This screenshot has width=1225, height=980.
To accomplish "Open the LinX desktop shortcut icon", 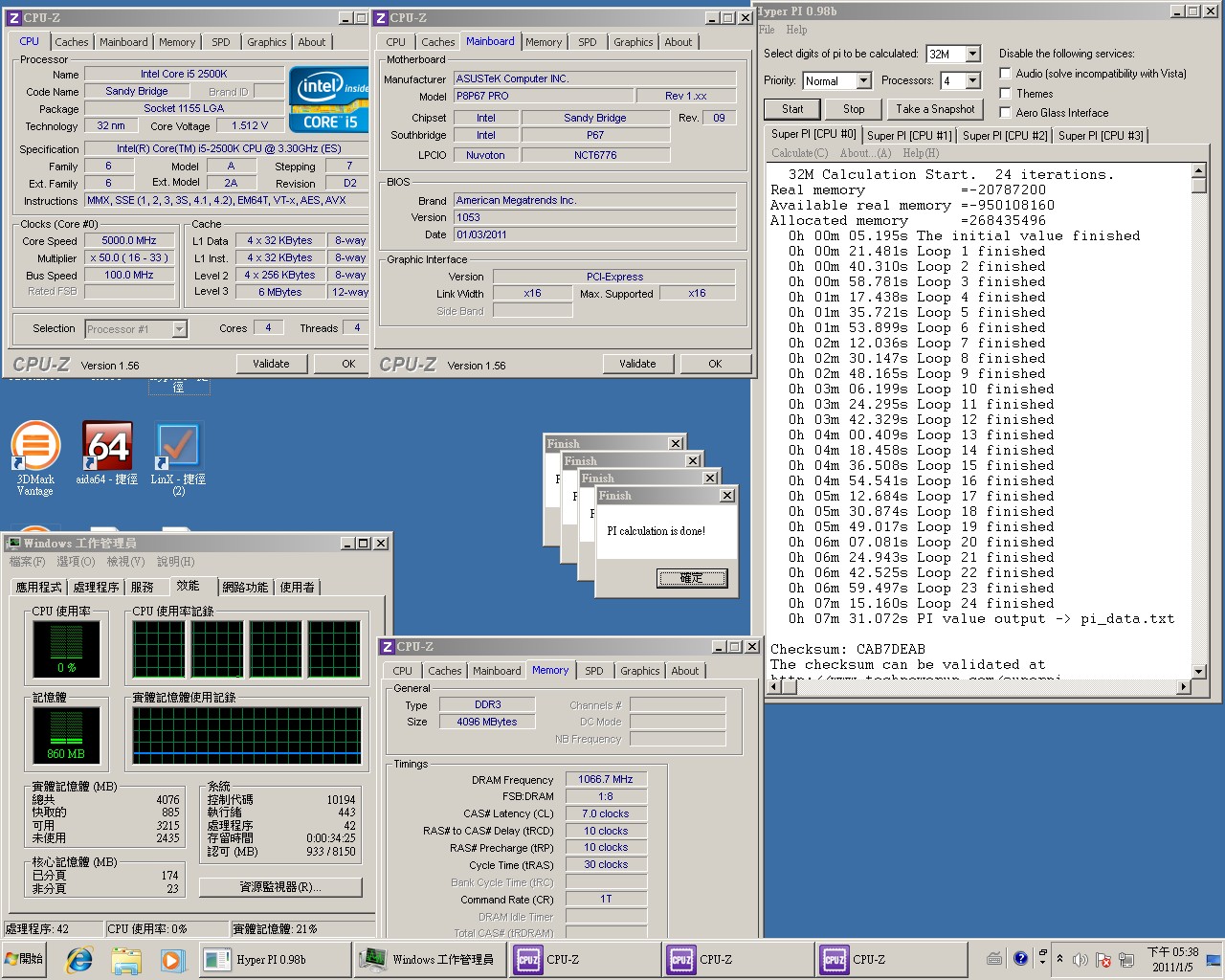I will tap(178, 457).
